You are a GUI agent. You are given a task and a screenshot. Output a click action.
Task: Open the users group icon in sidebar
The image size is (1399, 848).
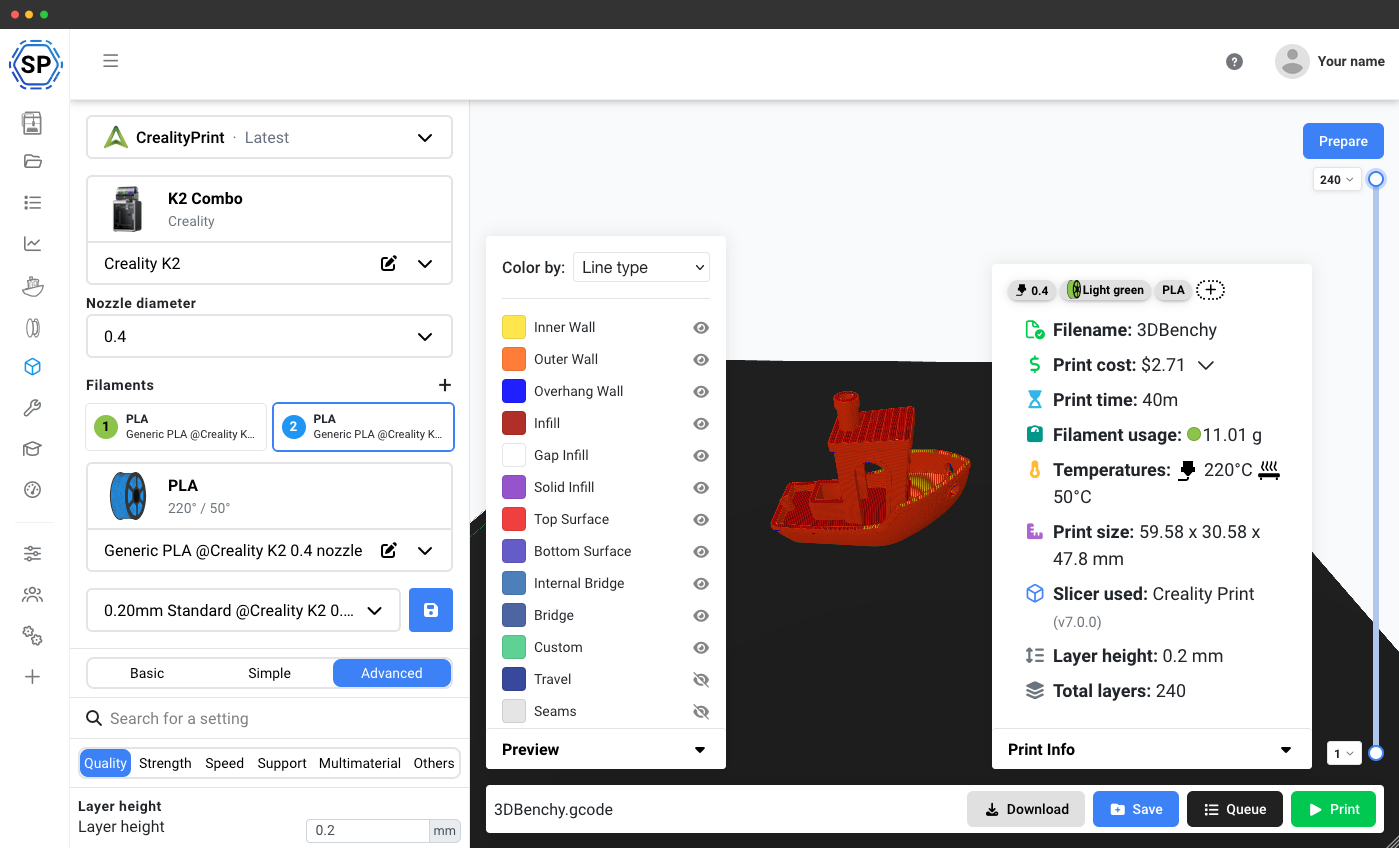click(32, 595)
